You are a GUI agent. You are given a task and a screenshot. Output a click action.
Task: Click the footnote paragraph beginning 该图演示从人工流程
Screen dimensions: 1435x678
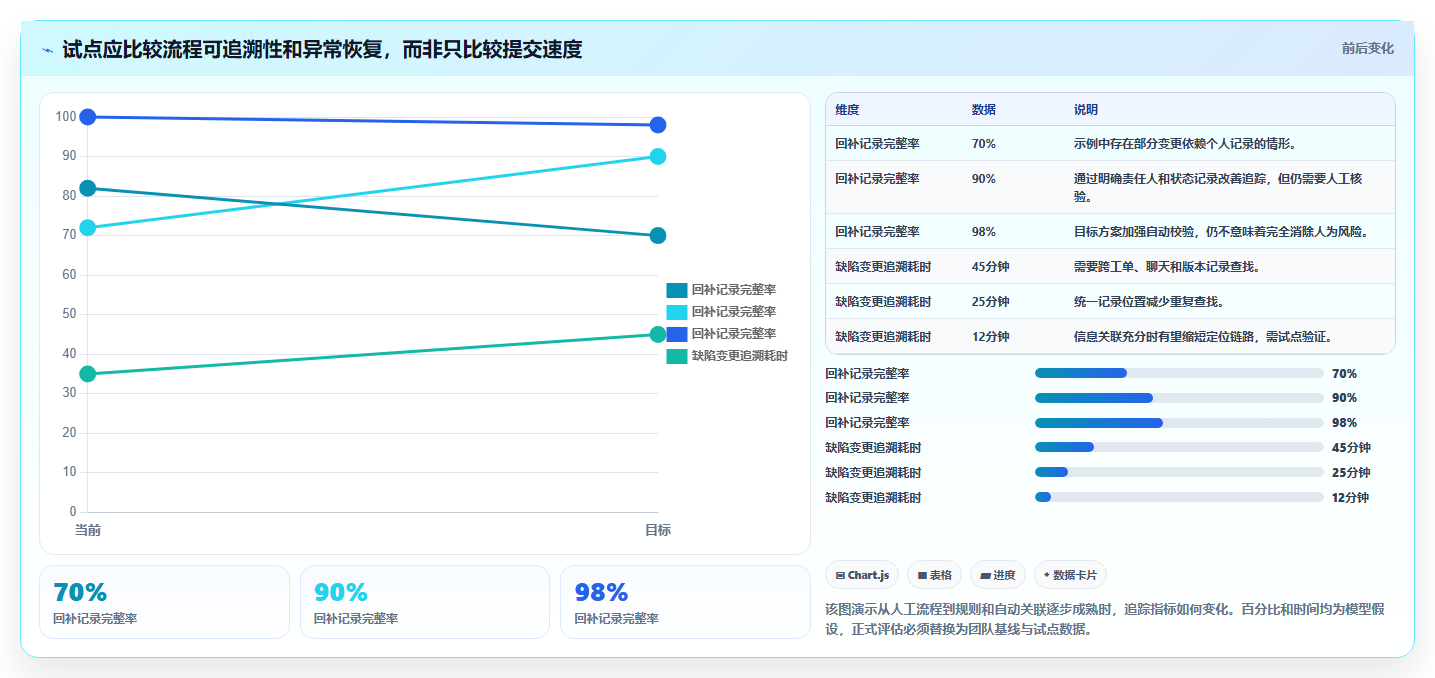(1105, 619)
